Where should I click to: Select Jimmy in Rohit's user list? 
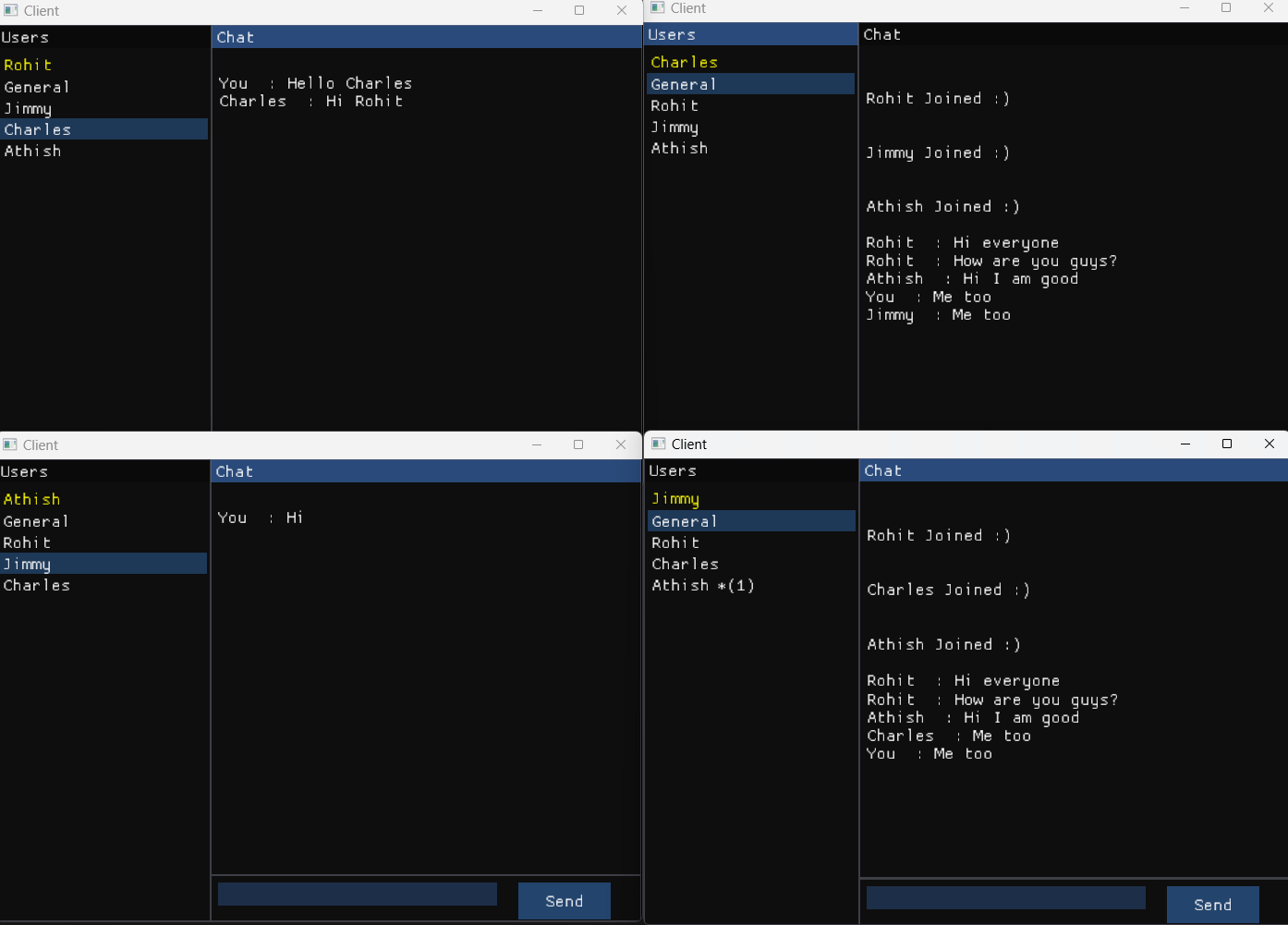coord(103,108)
